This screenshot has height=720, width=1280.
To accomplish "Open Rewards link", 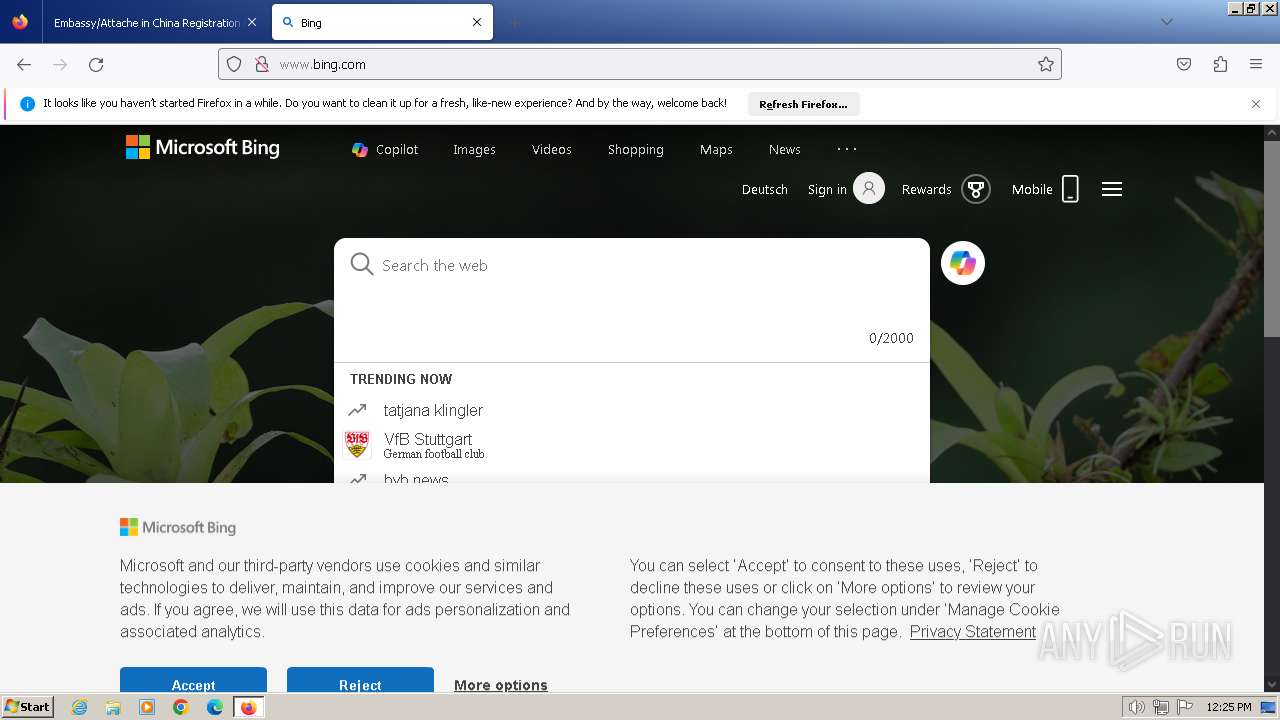I will pyautogui.click(x=926, y=189).
